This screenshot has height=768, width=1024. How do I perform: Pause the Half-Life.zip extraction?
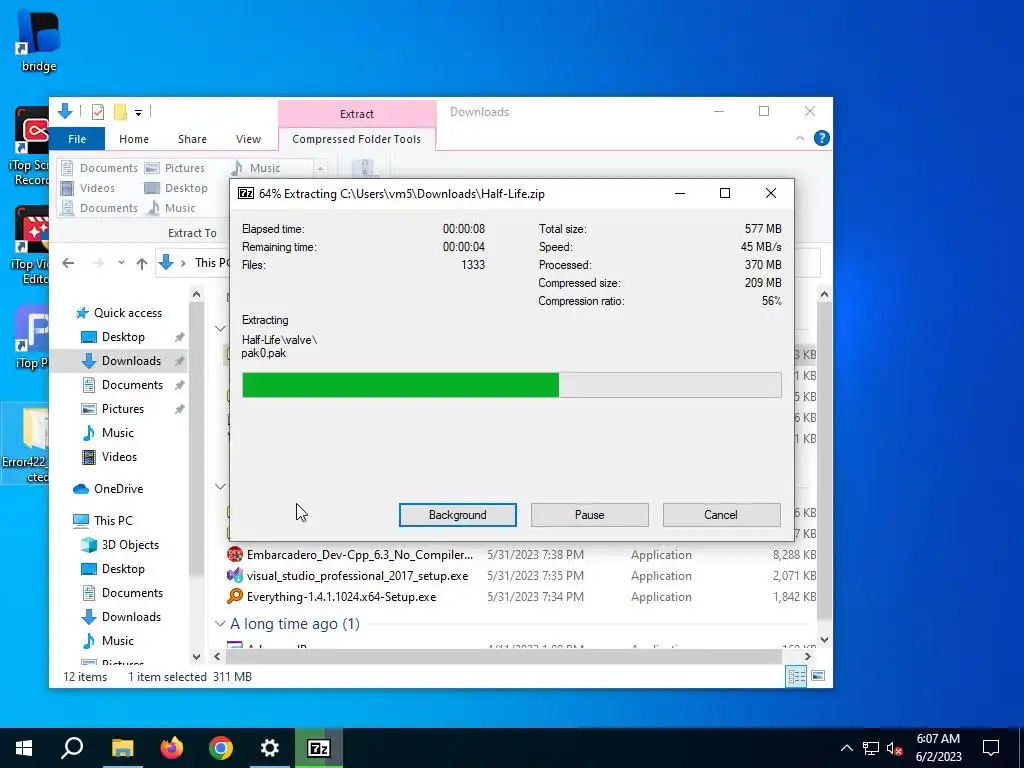click(x=589, y=515)
